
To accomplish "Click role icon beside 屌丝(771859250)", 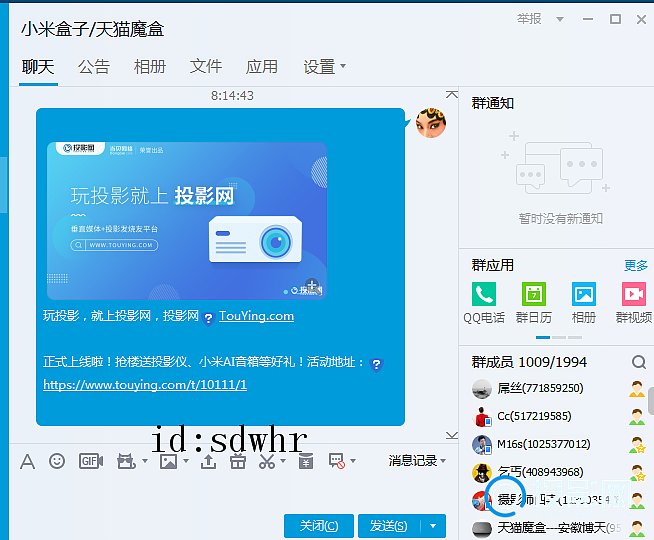I will 637,389.
